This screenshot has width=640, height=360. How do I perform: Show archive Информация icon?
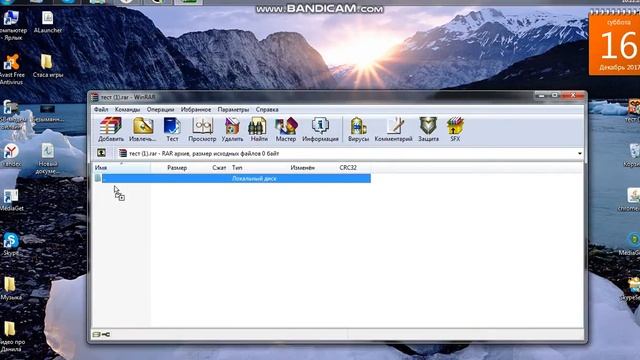click(x=320, y=129)
